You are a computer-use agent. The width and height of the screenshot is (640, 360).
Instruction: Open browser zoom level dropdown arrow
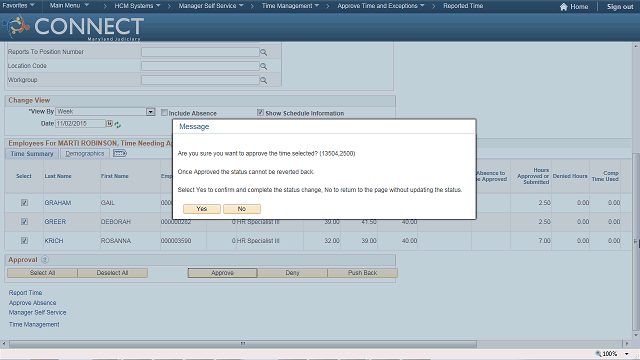coord(627,354)
